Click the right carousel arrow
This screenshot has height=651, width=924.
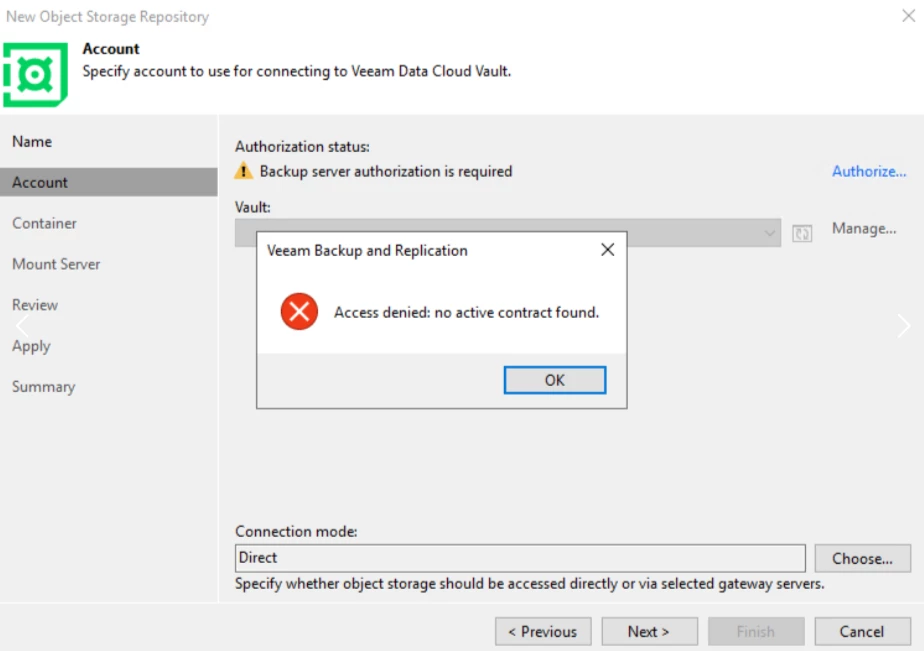coord(903,326)
